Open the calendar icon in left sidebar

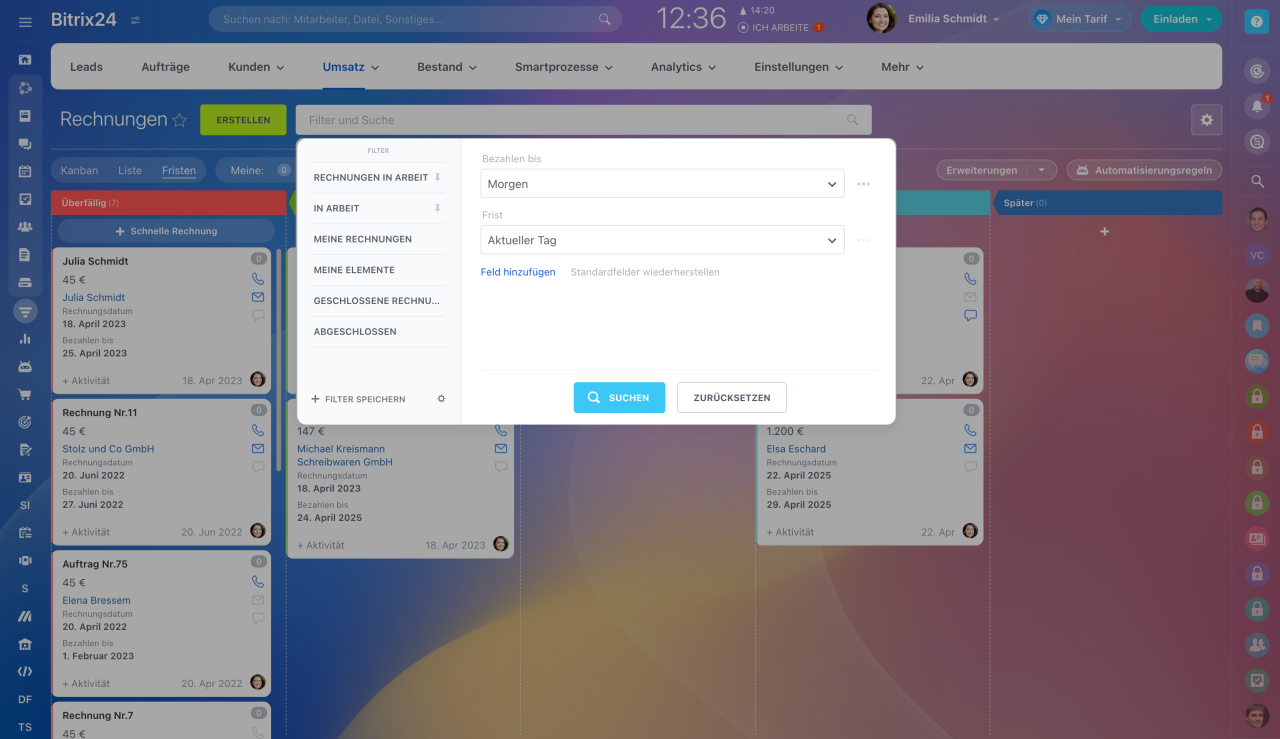(x=25, y=171)
